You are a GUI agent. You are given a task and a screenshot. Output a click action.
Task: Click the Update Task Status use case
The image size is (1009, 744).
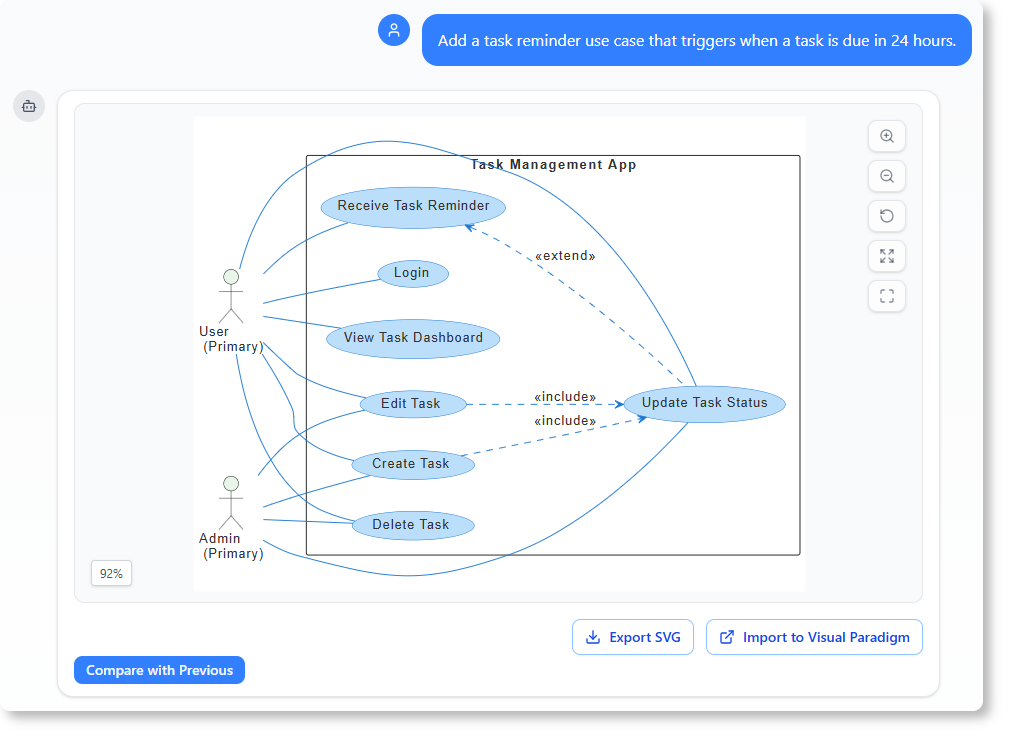point(704,403)
